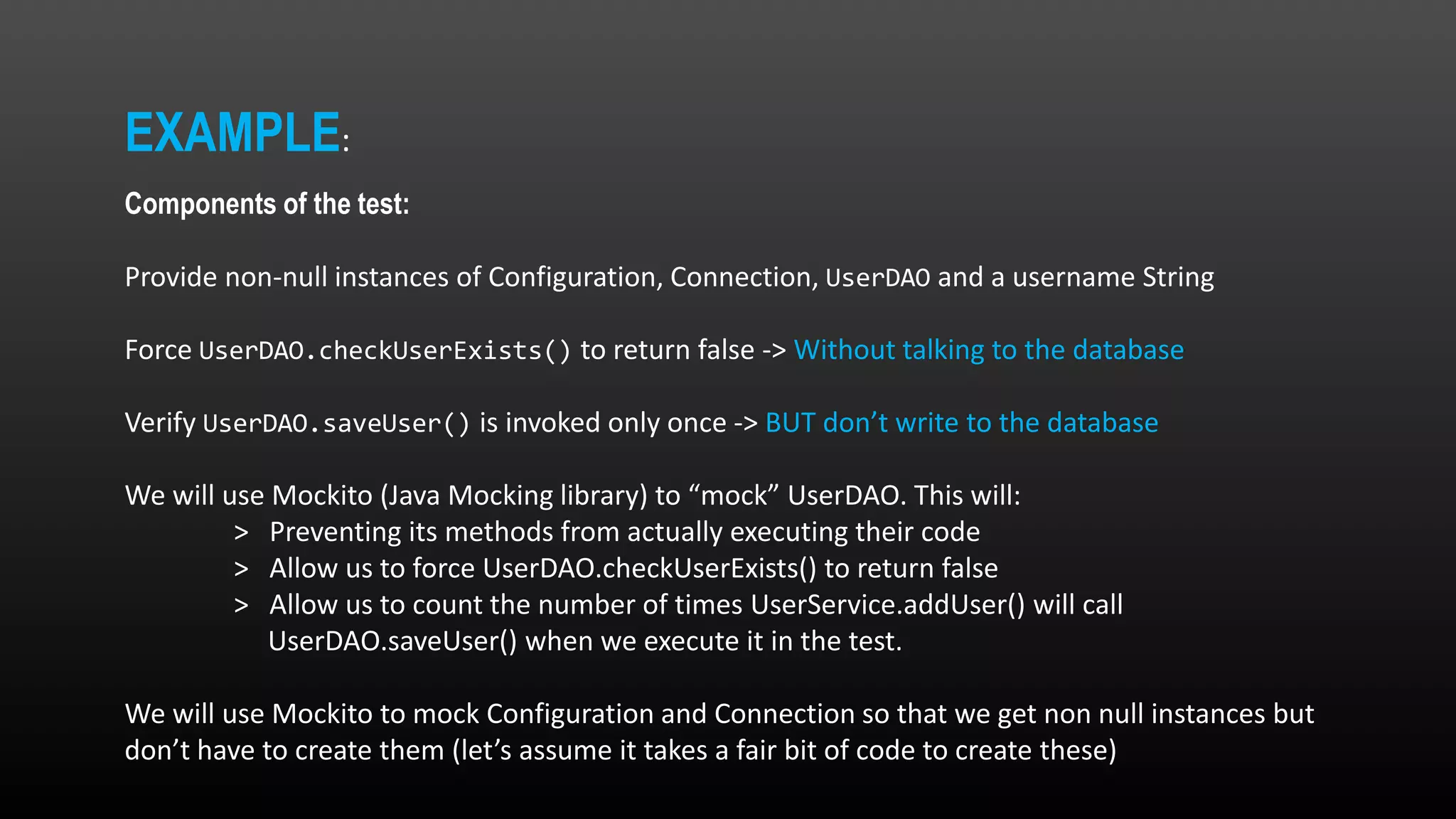1456x819 pixels.
Task: Click the arrow marker before "Allow us to force"
Action: tap(241, 569)
